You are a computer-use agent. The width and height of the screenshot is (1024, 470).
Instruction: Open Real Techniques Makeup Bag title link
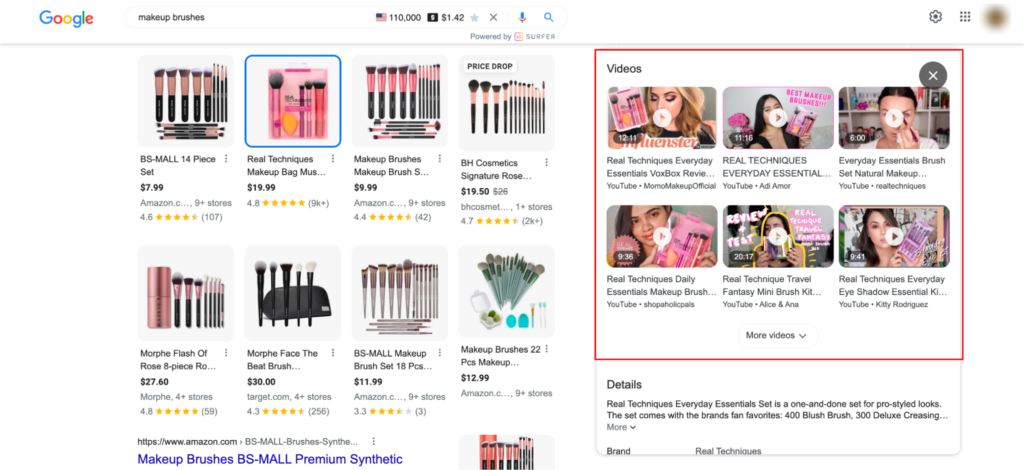coord(286,166)
